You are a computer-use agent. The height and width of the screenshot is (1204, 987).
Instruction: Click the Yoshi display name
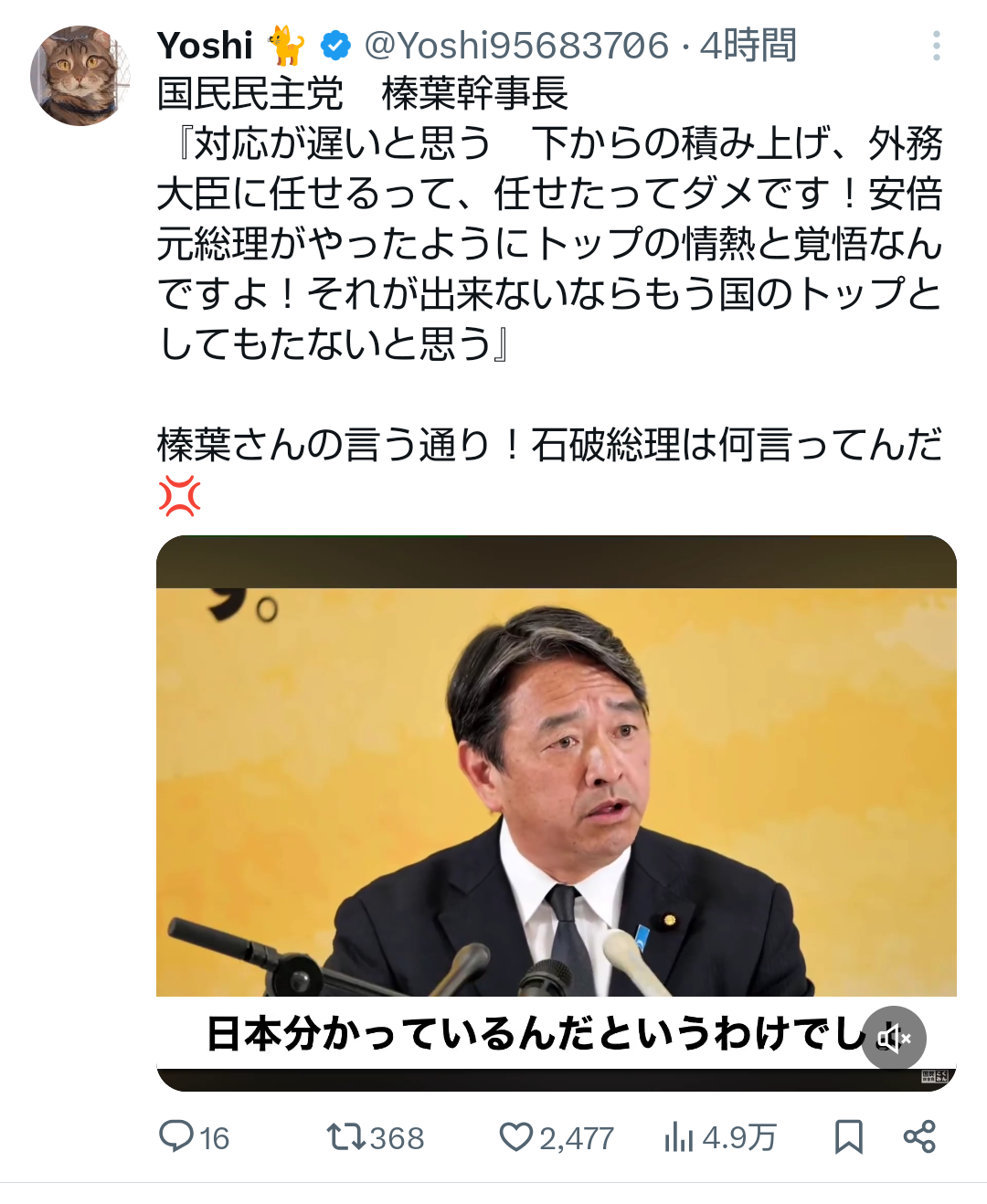pyautogui.click(x=205, y=45)
